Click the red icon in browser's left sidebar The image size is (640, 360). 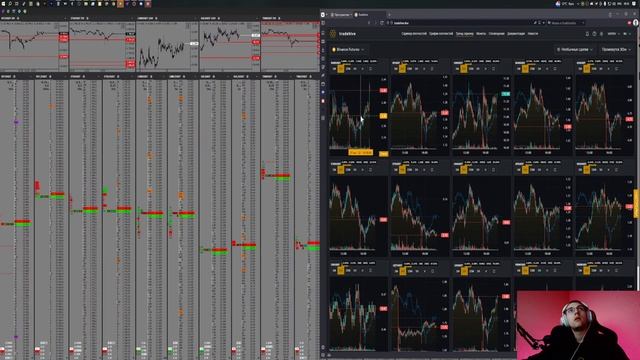click(x=323, y=101)
